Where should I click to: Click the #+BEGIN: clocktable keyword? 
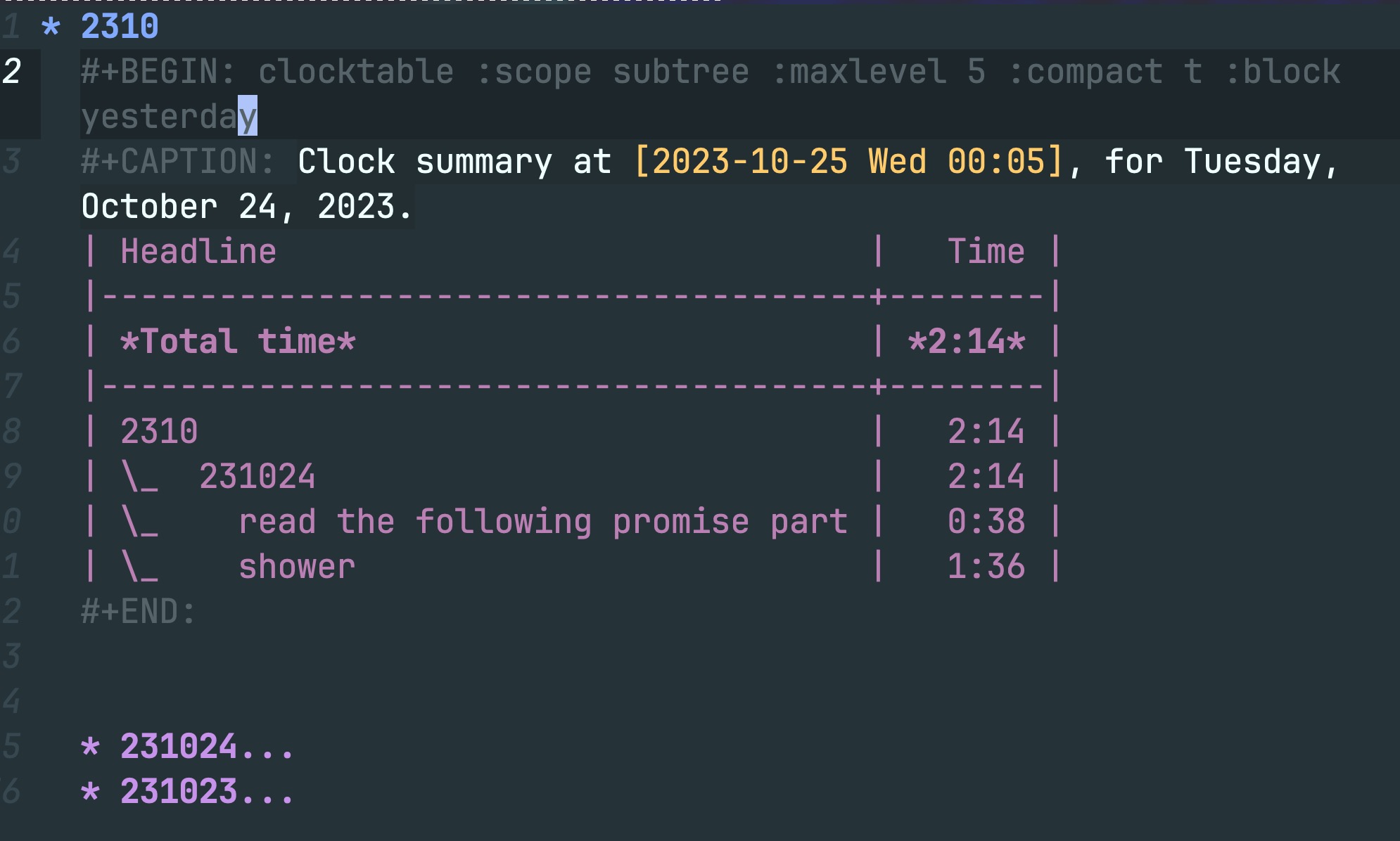[x=267, y=72]
